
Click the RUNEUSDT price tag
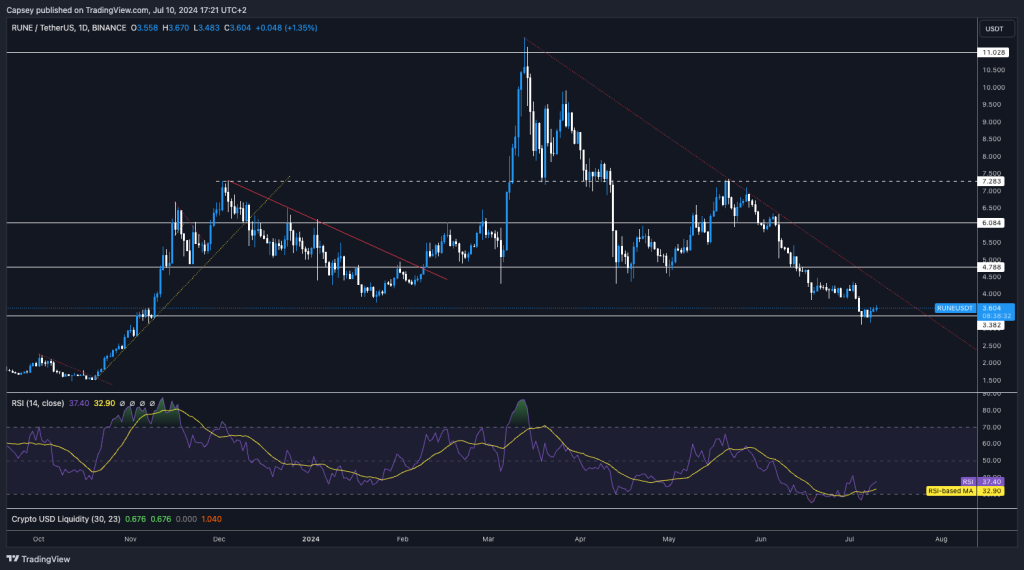pyautogui.click(x=956, y=308)
